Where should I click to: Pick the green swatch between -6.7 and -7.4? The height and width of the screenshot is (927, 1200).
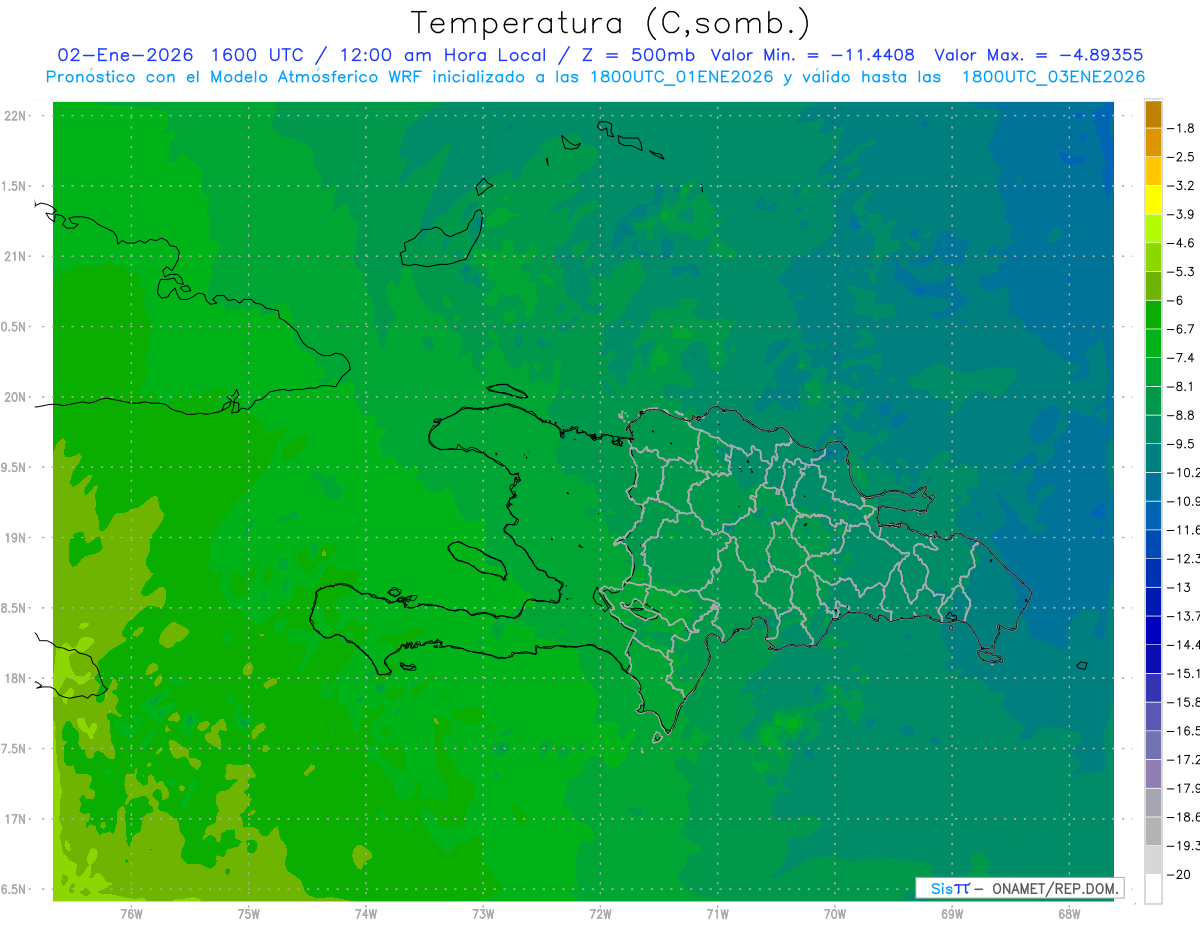[x=1153, y=343]
